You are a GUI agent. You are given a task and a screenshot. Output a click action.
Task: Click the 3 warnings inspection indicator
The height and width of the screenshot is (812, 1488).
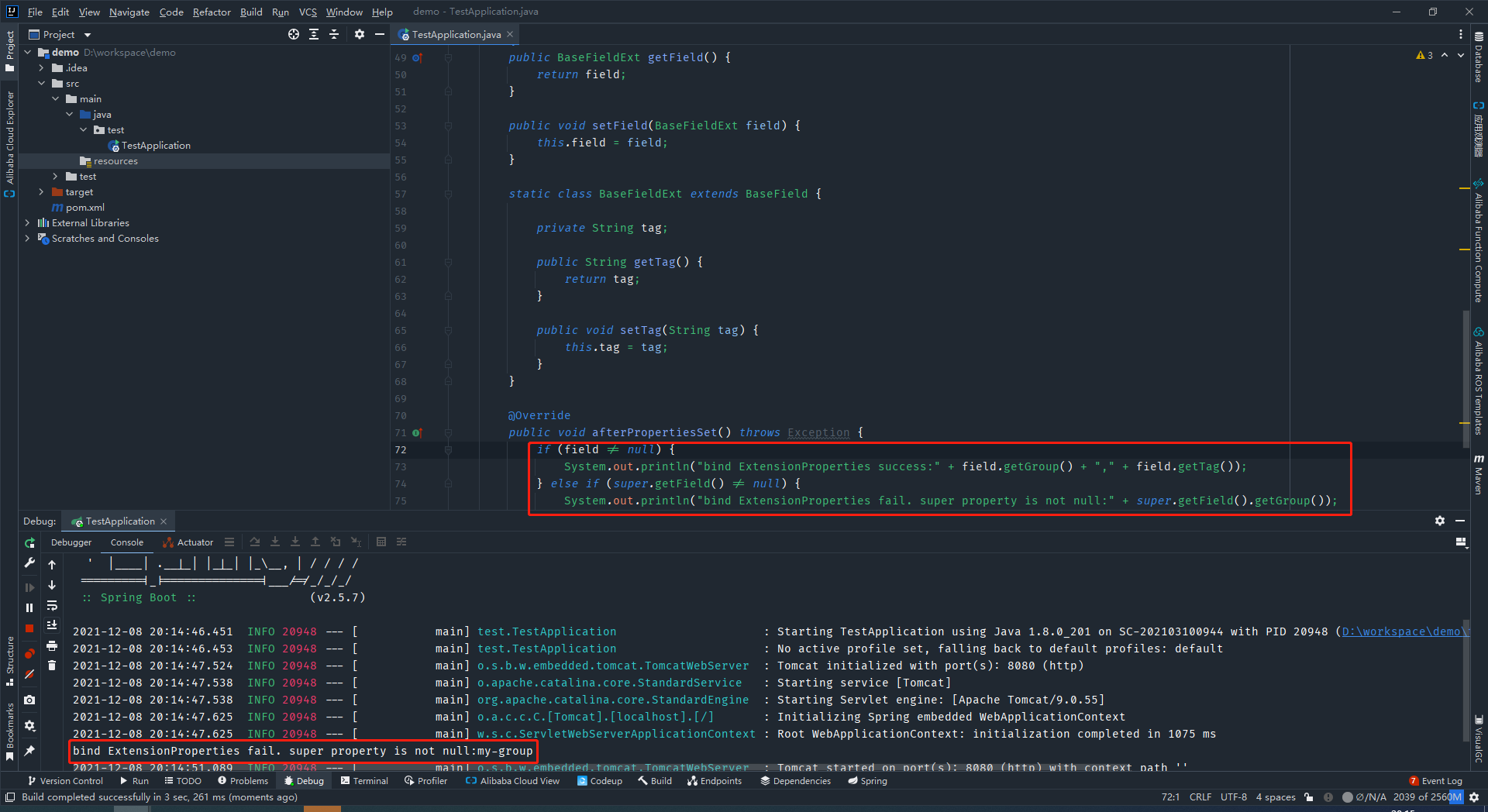pyautogui.click(x=1424, y=55)
